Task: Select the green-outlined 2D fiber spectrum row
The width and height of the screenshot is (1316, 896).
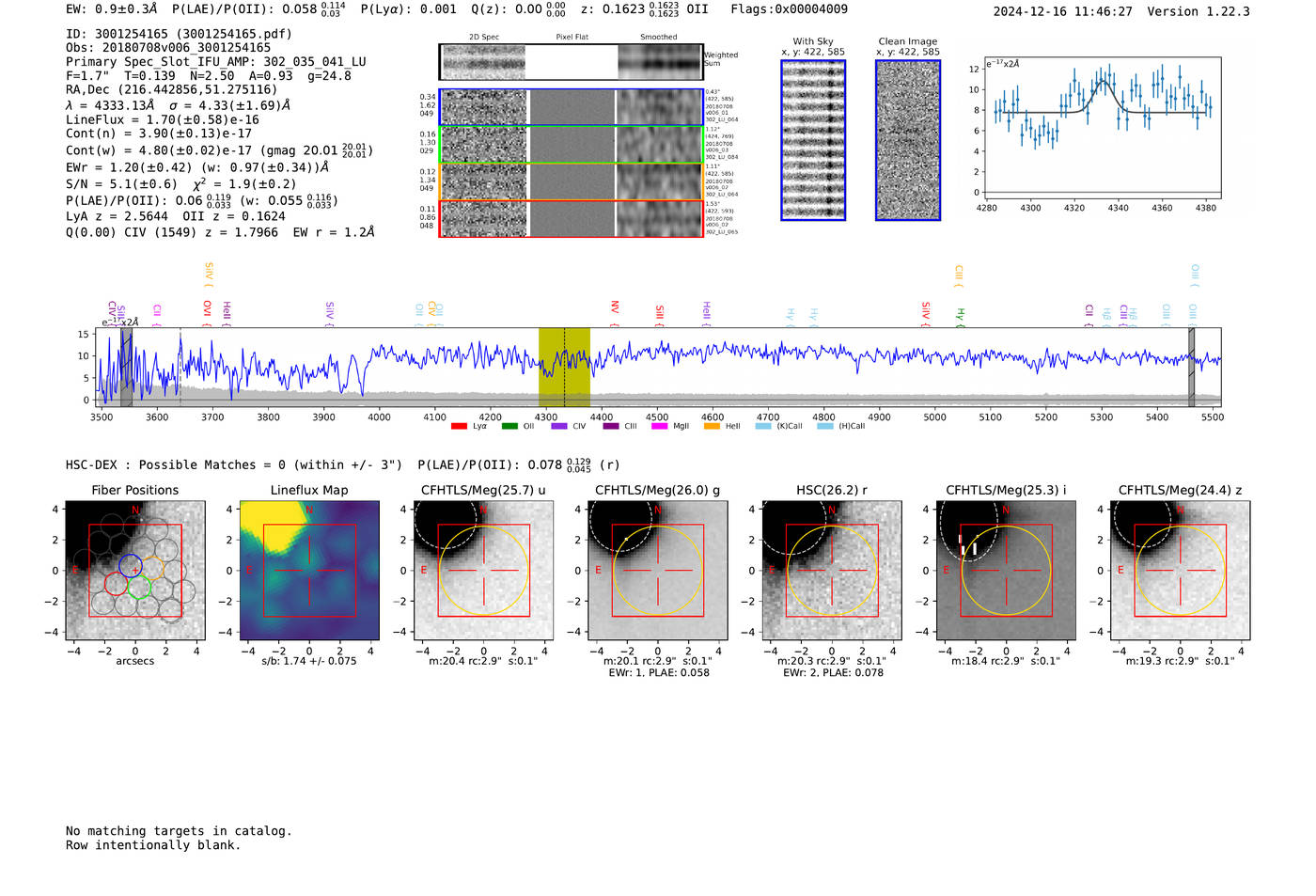Action: [572, 145]
